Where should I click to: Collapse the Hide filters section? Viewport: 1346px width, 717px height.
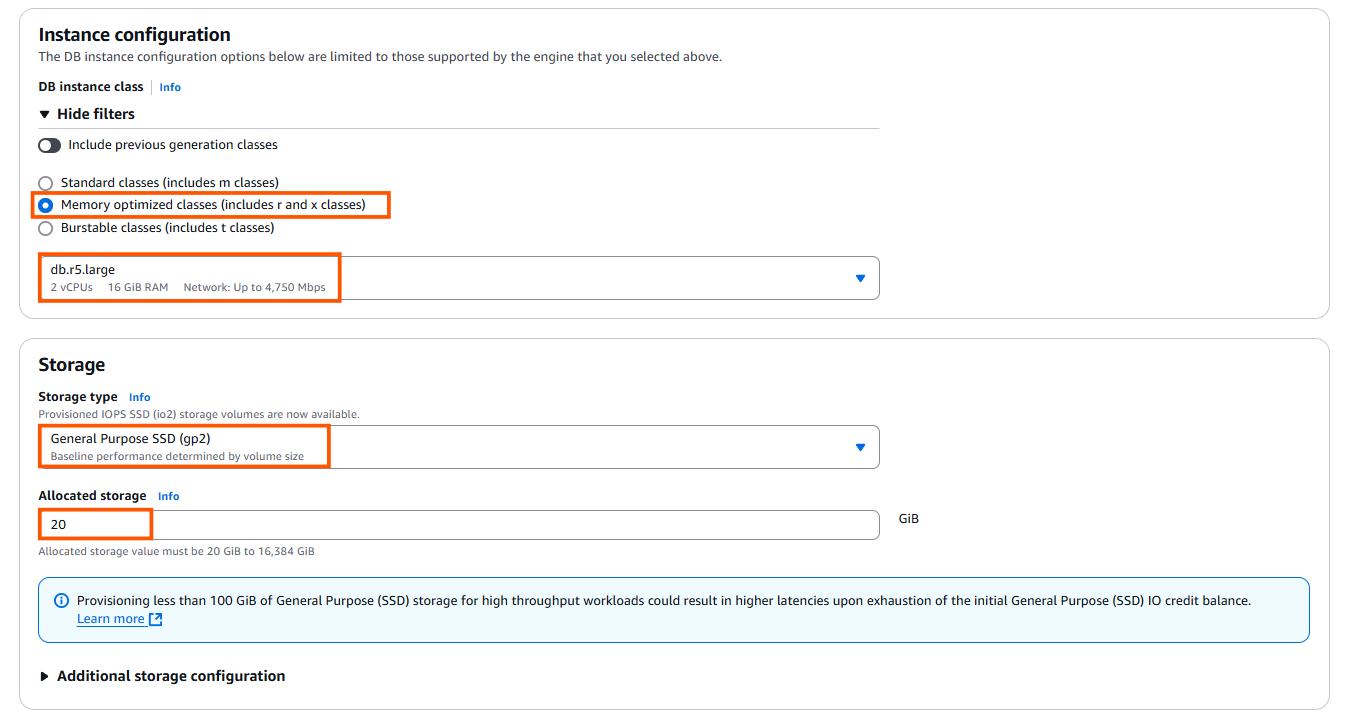tap(96, 114)
